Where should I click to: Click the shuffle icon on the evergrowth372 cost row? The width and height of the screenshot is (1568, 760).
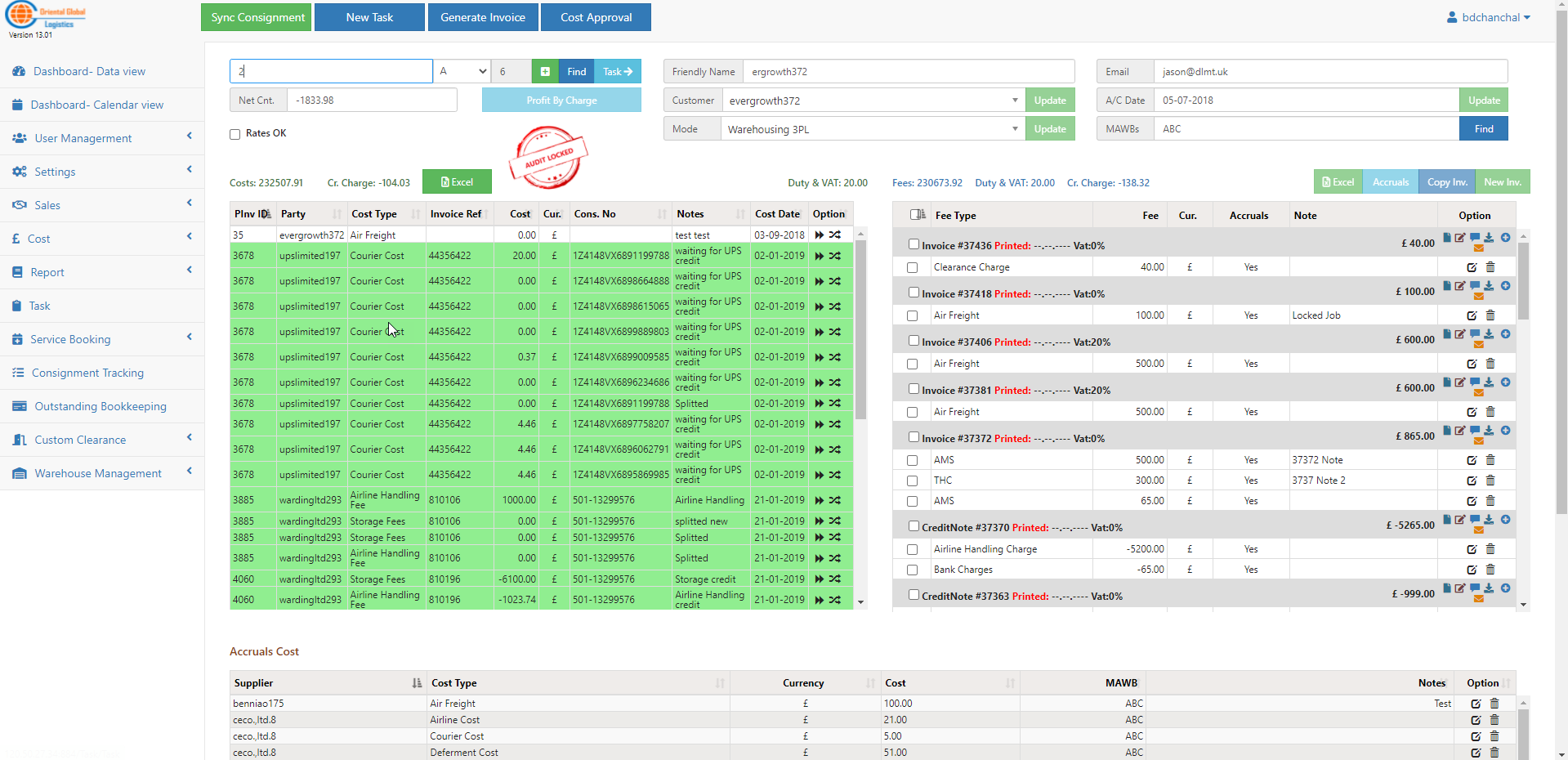(834, 235)
